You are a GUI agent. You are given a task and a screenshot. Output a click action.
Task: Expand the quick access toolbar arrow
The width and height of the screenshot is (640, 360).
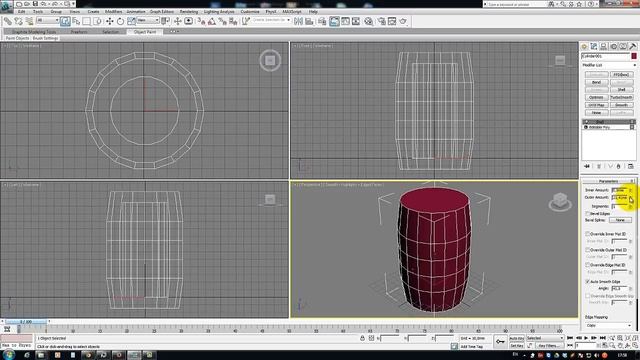(x=73, y=4)
